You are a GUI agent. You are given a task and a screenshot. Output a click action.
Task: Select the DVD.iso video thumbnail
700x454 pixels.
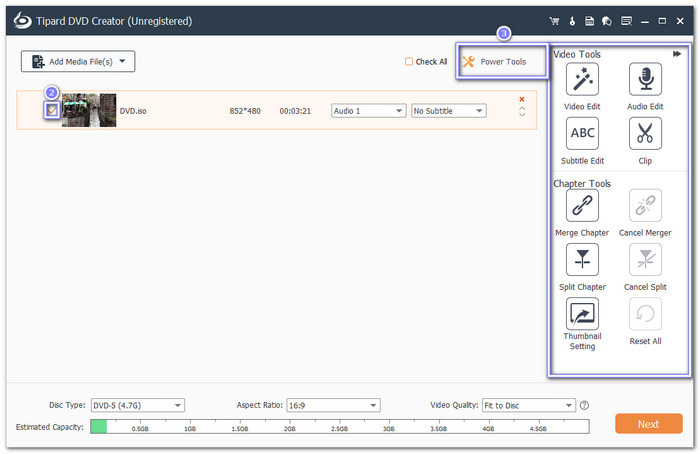click(89, 110)
